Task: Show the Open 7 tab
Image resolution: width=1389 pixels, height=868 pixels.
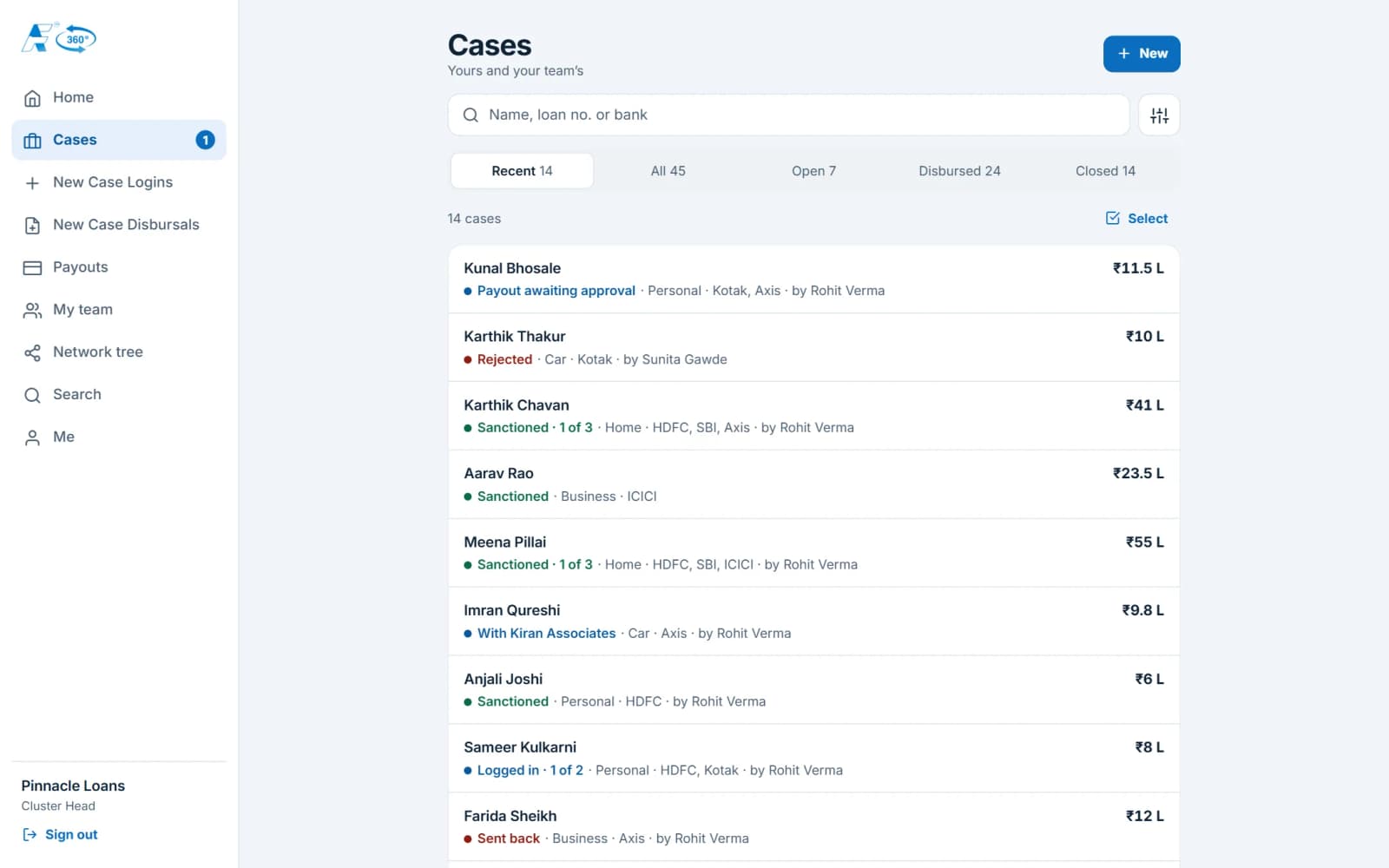Action: pyautogui.click(x=813, y=171)
